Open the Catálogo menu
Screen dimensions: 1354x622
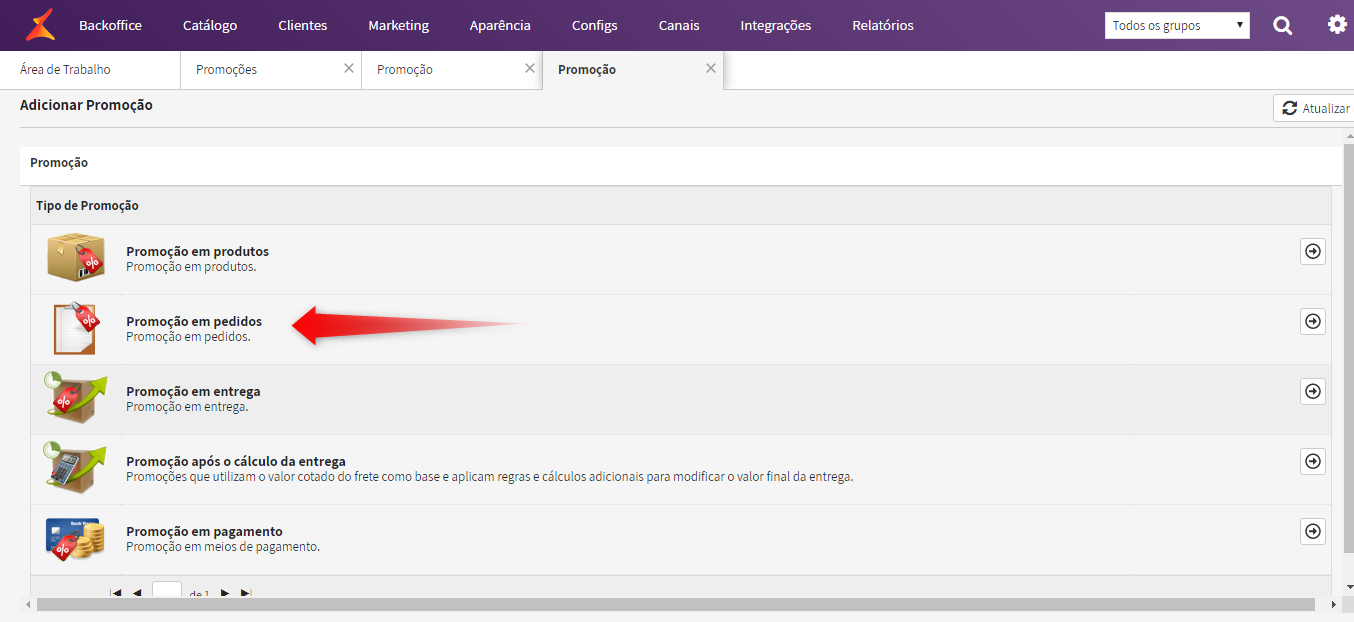click(210, 25)
